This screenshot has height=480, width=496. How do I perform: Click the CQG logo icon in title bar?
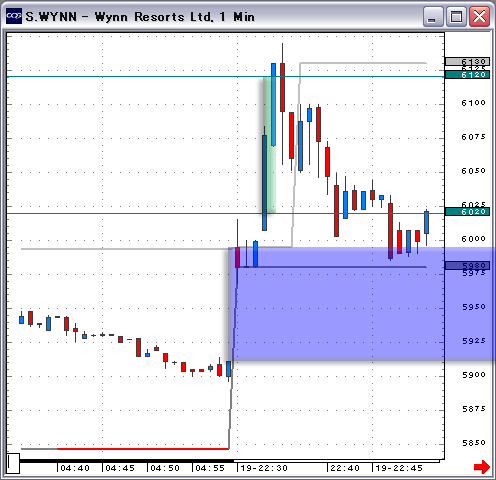pos(14,16)
